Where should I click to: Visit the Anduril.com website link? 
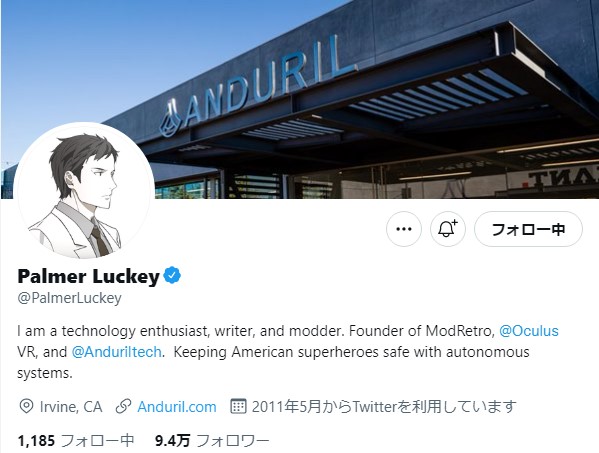tap(177, 407)
